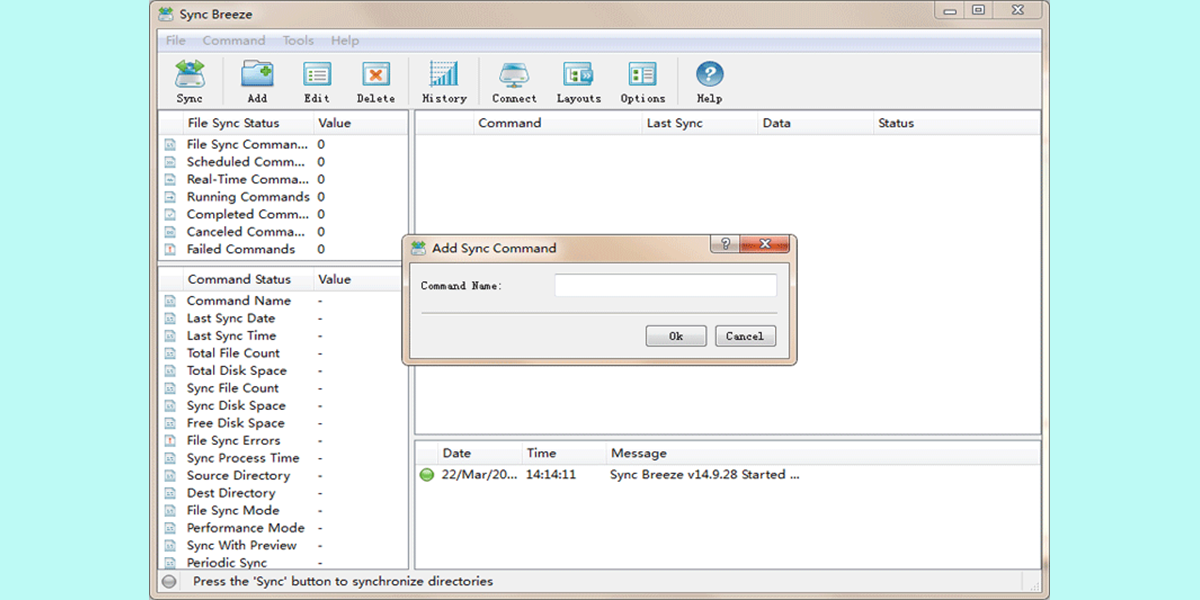This screenshot has width=1200, height=600.
Task: Select the 'Dest Directory' row
Action: 284,493
